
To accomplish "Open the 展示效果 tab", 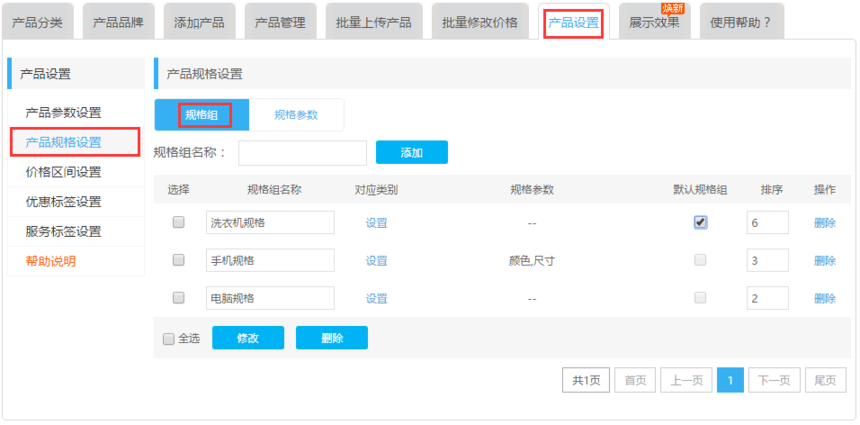I will tap(654, 22).
